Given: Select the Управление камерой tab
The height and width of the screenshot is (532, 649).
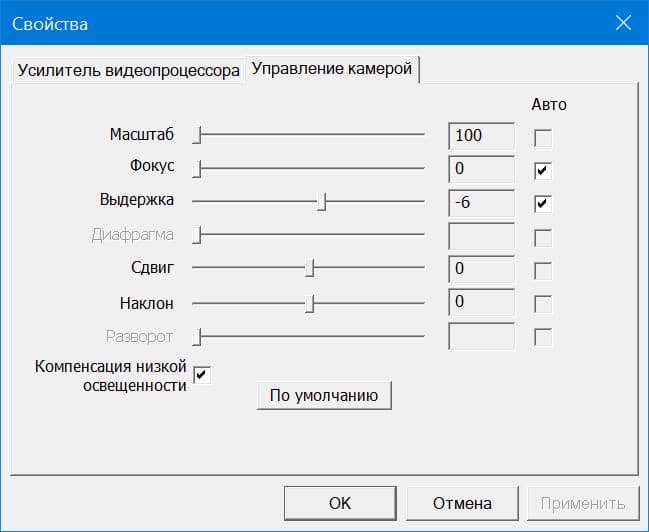Looking at the screenshot, I should [332, 70].
